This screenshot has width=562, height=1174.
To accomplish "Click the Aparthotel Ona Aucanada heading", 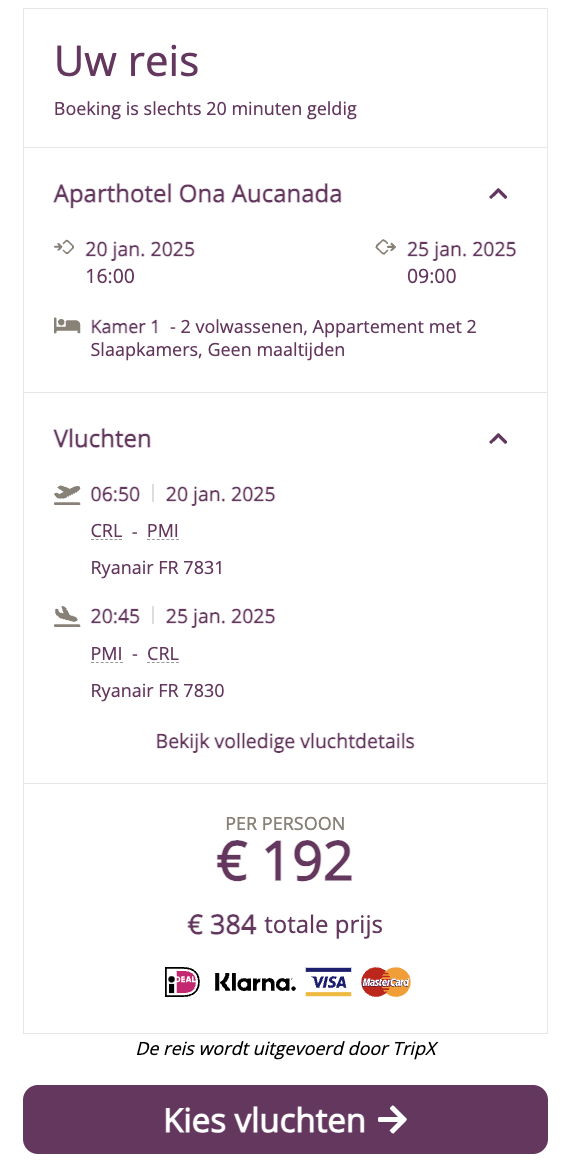I will click(x=198, y=194).
